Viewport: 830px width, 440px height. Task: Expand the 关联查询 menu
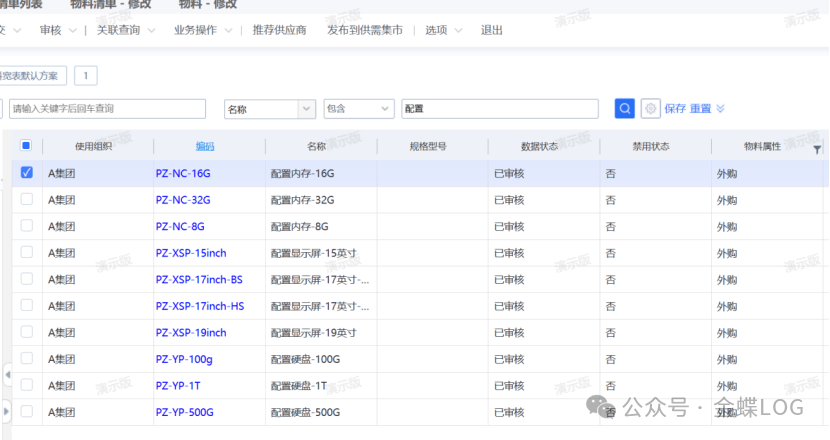point(125,30)
